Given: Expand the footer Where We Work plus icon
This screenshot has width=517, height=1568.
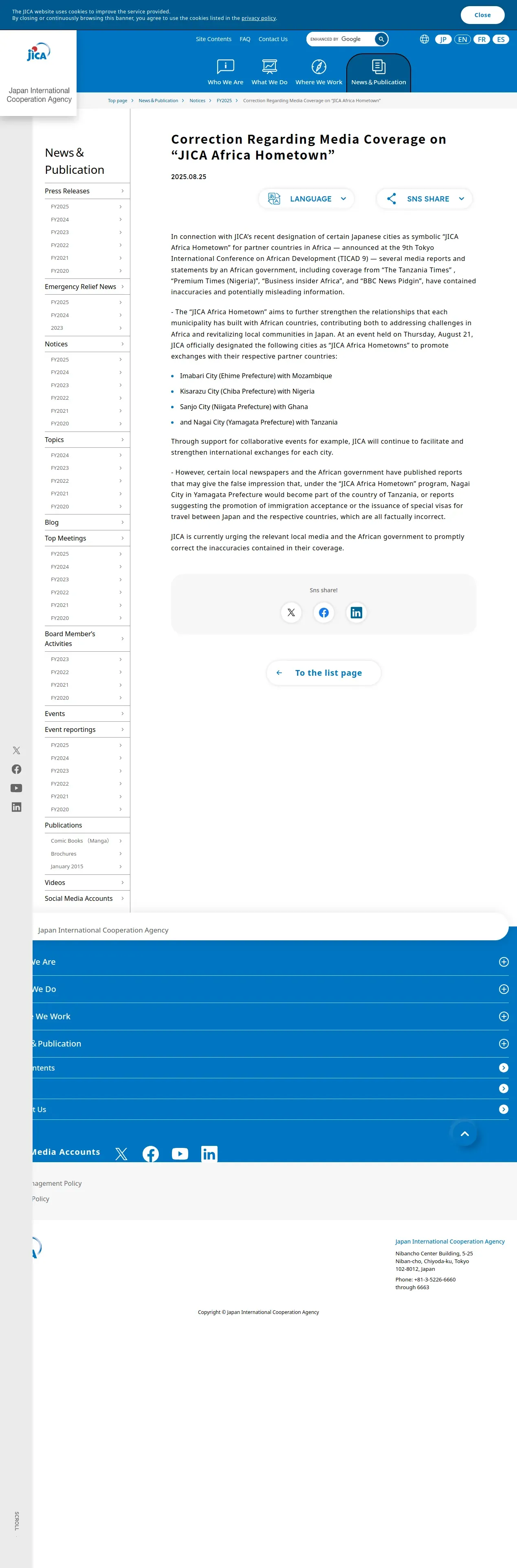Looking at the screenshot, I should click(x=504, y=1016).
